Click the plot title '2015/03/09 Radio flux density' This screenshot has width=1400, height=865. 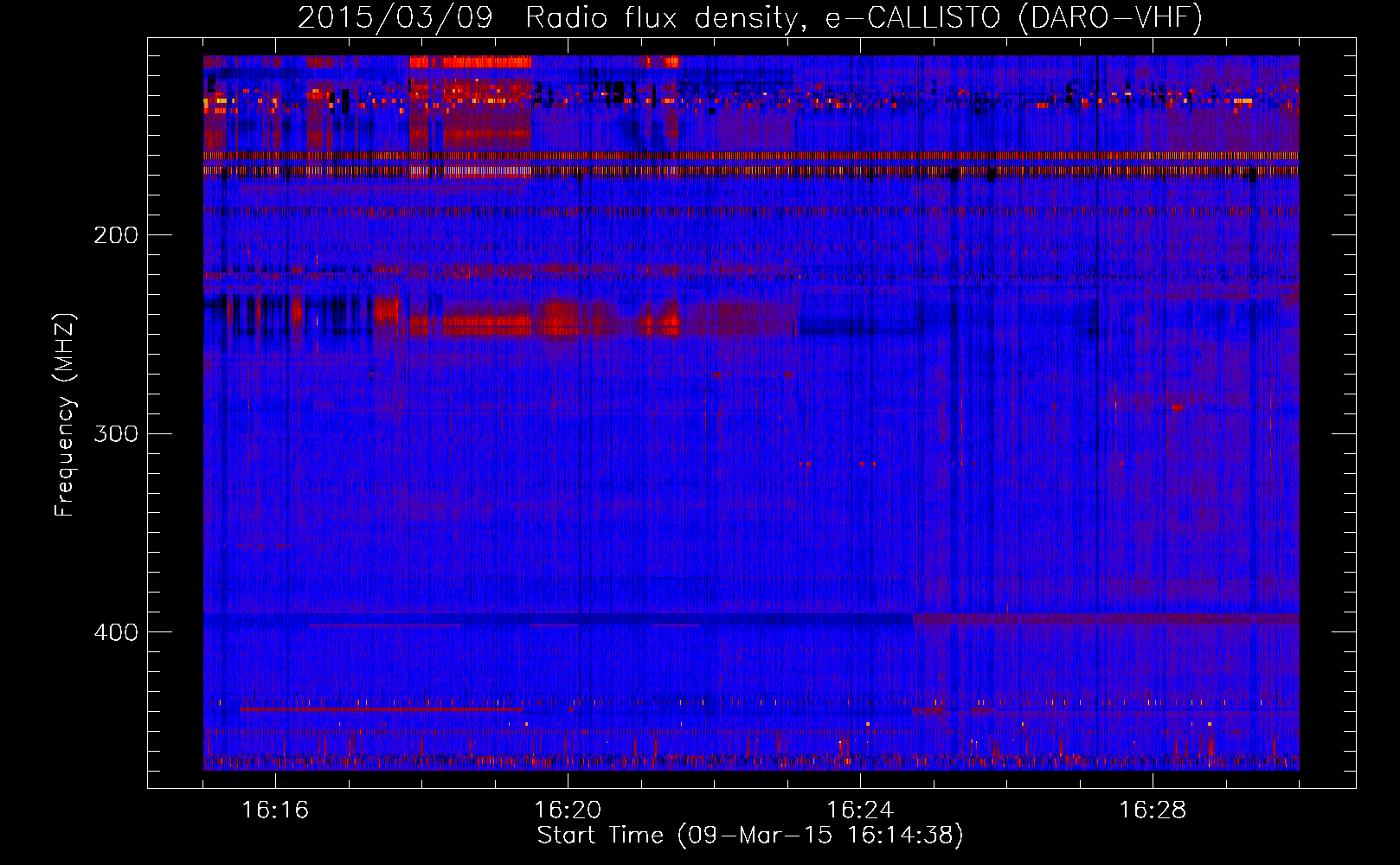tap(750, 17)
